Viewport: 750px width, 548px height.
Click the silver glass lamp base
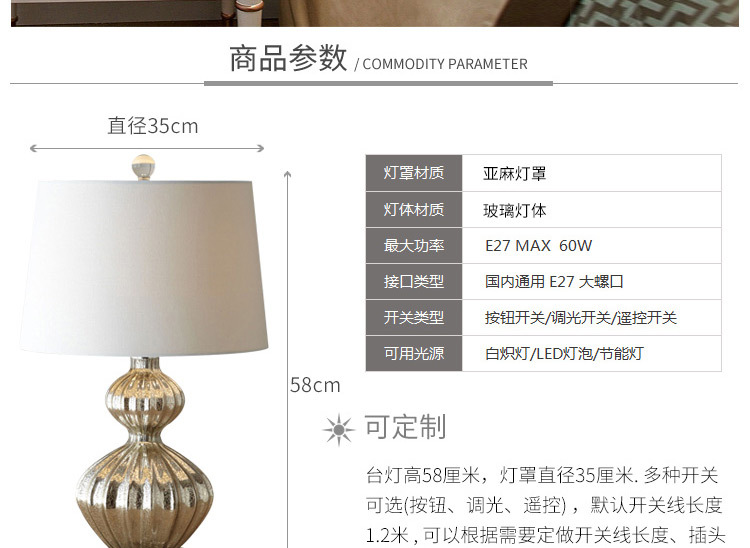click(x=144, y=452)
